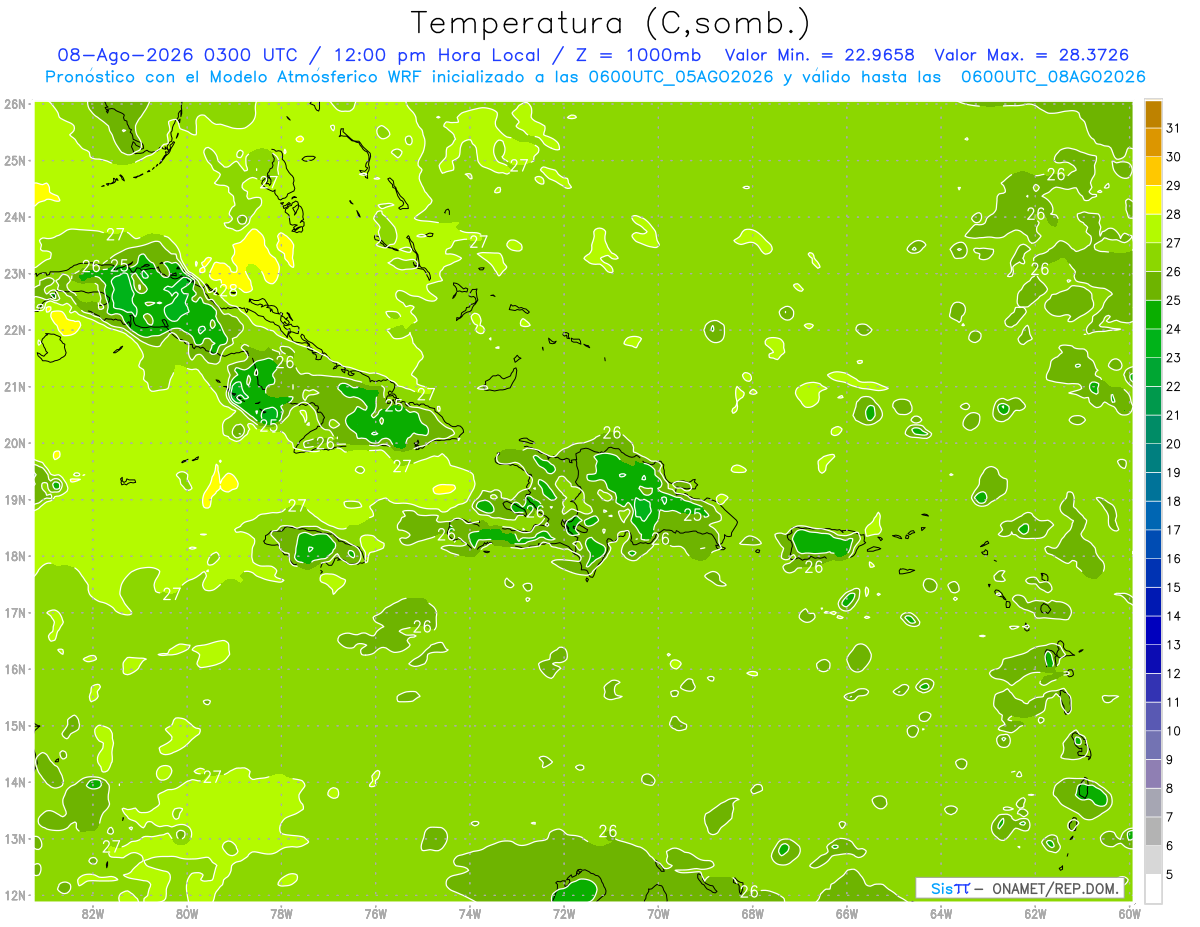Click the gray legend swatch between 6 and 7
The width and height of the screenshot is (1200, 927).
coord(1153,831)
